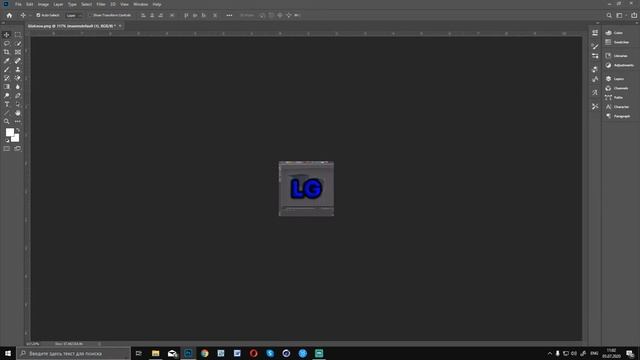Reset default foreground and background colors
This screenshot has width=640, height=360.
pos(7,140)
